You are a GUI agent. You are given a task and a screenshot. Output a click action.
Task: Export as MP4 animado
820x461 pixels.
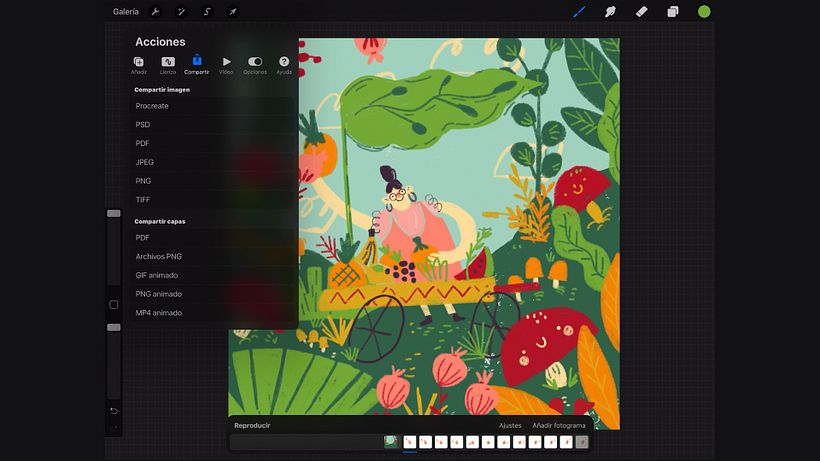click(x=212, y=313)
